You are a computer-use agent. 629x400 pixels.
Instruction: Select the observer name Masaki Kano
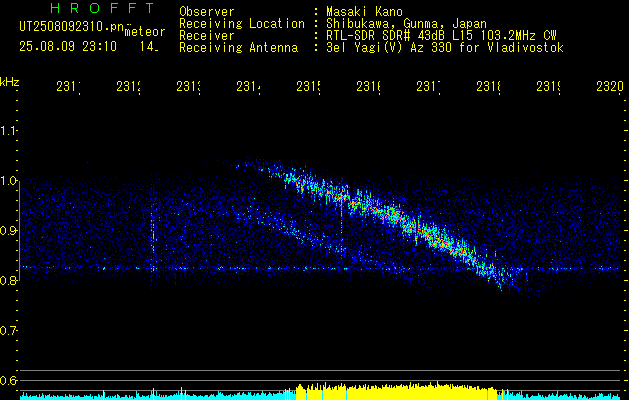(x=364, y=11)
